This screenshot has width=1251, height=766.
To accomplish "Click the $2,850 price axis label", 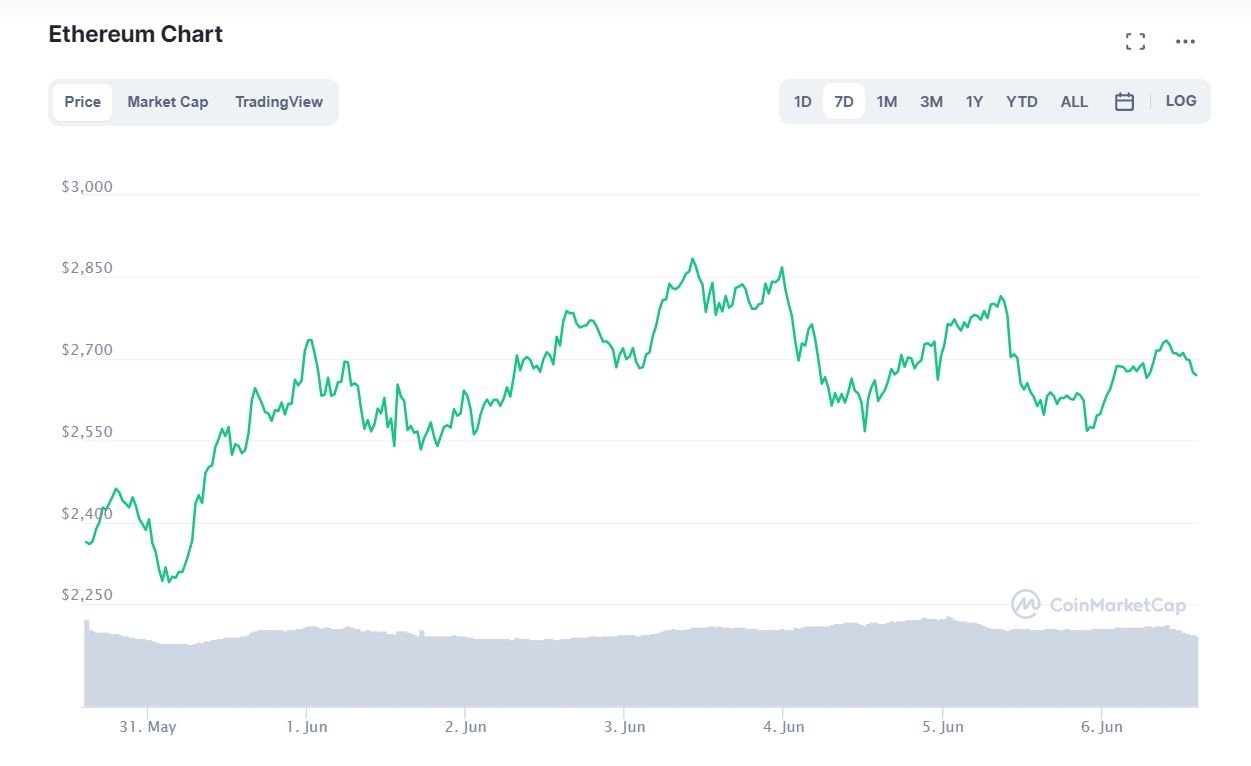I will pos(87,268).
